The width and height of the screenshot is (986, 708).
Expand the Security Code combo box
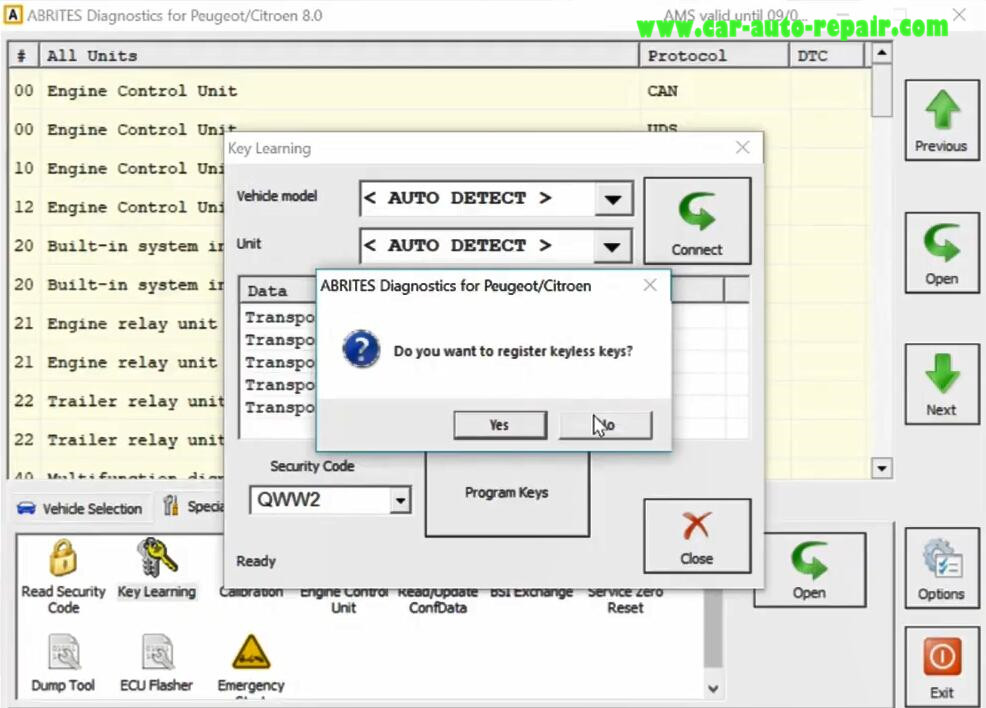pyautogui.click(x=400, y=501)
